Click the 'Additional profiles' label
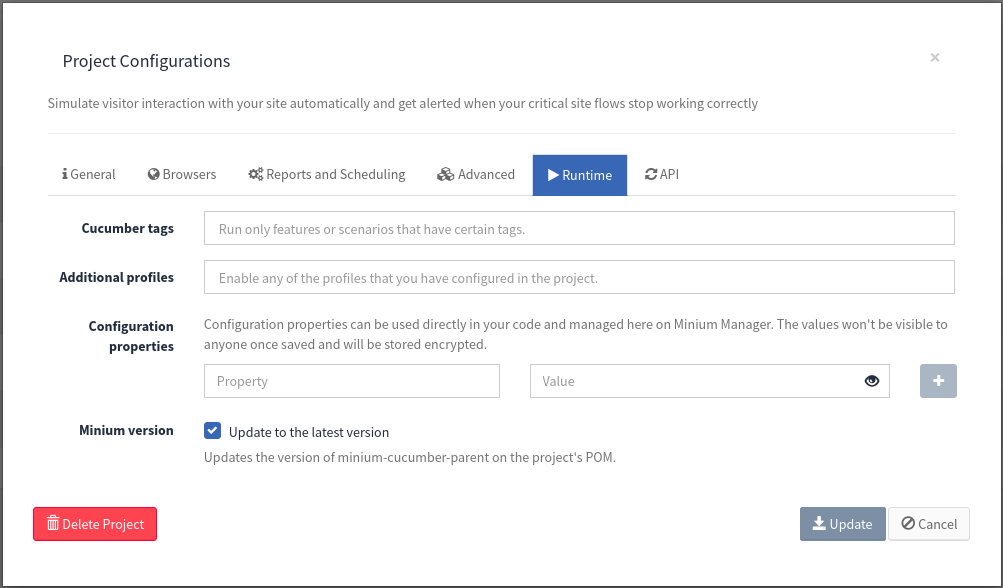 [x=116, y=277]
